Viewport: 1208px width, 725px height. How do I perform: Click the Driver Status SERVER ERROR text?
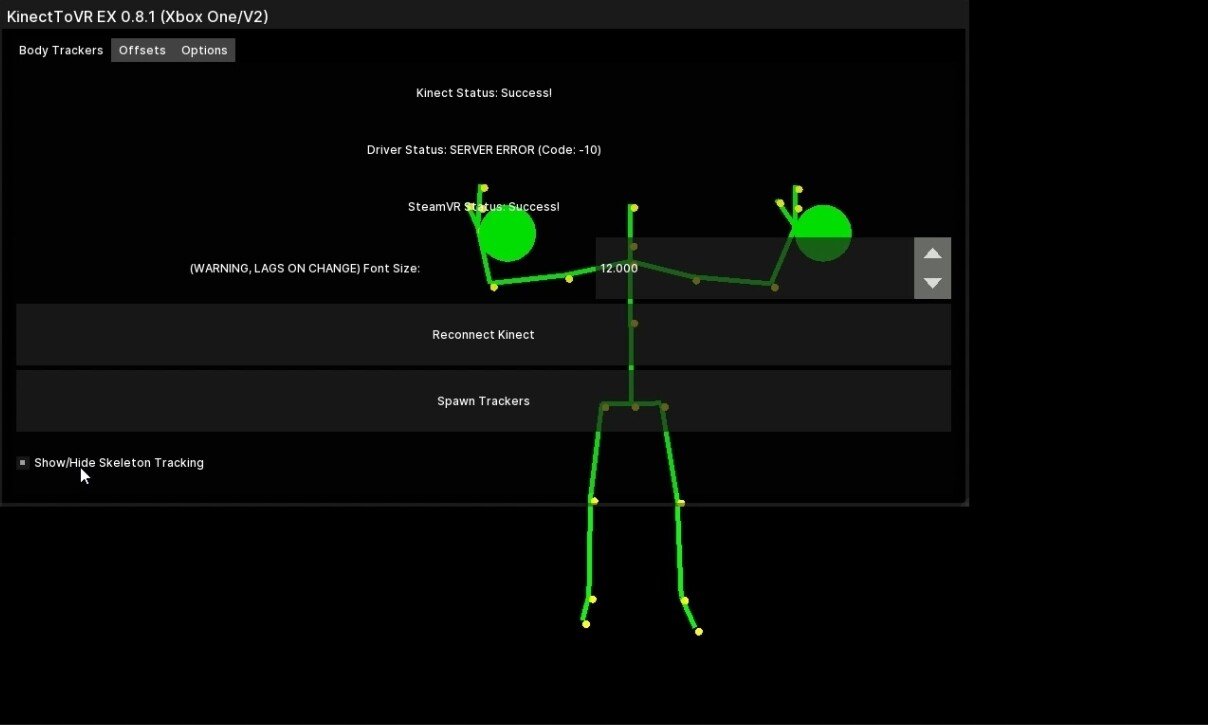click(x=484, y=150)
